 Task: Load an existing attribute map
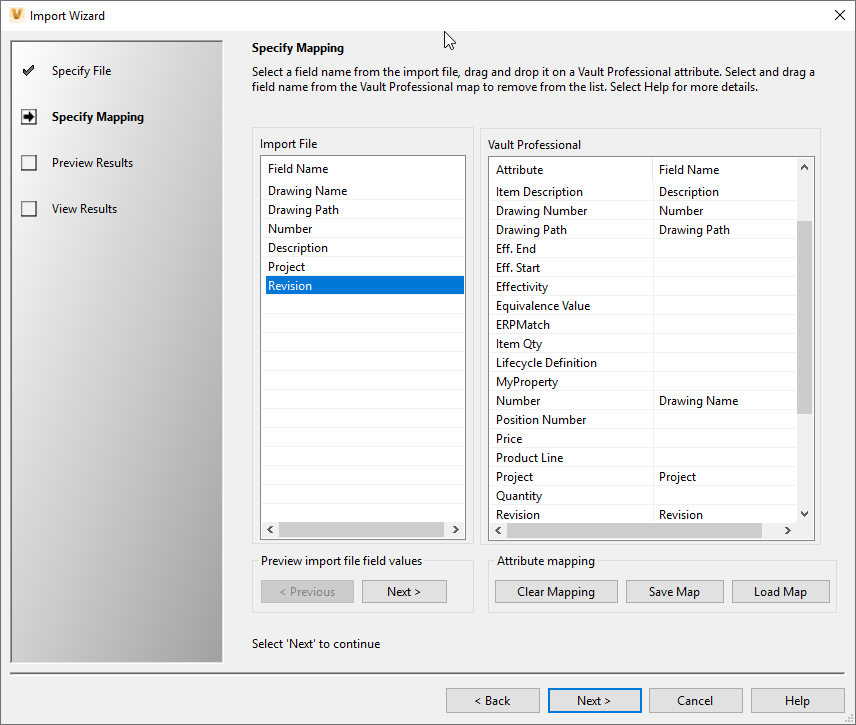click(x=780, y=591)
